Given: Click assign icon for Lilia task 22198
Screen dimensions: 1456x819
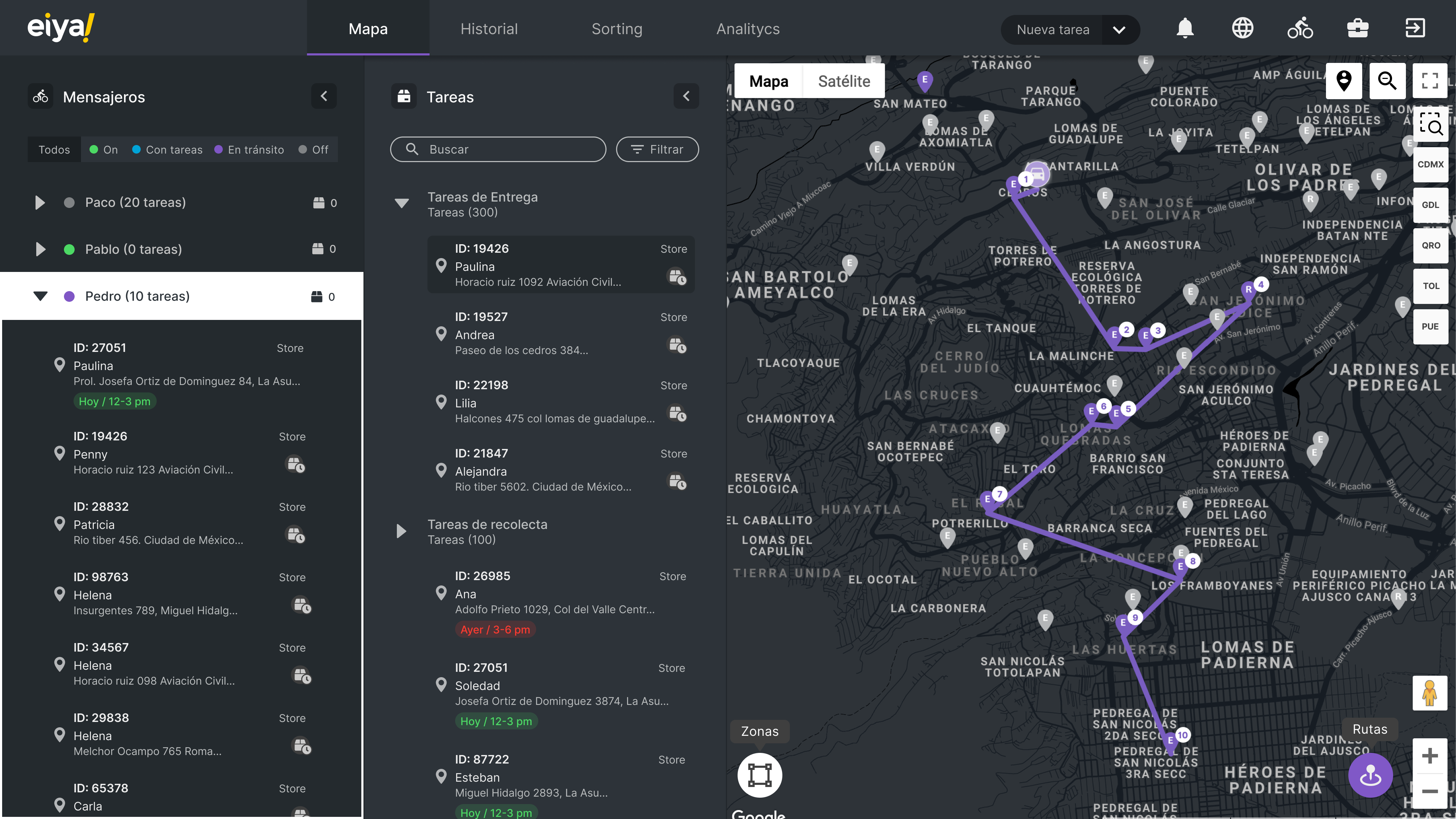Looking at the screenshot, I should (x=677, y=413).
